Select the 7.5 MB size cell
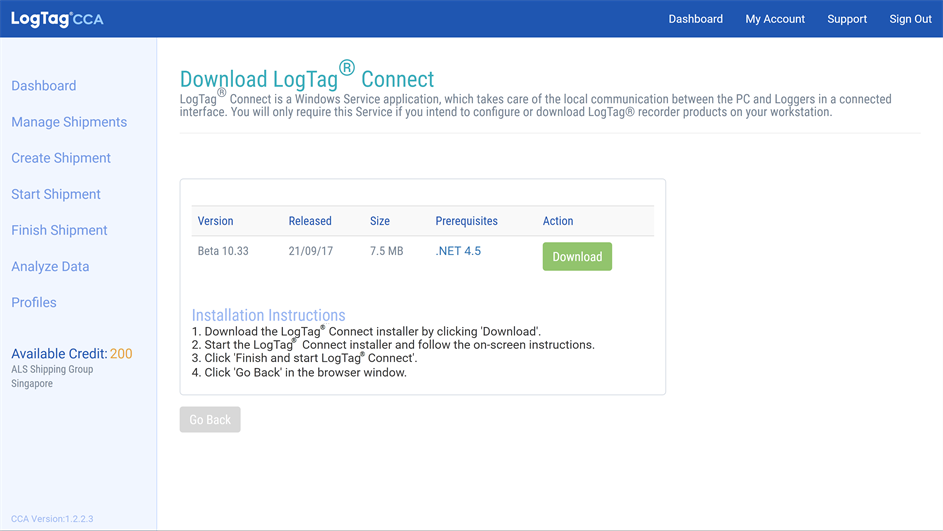Screen dimensions: 943x531 (386, 251)
